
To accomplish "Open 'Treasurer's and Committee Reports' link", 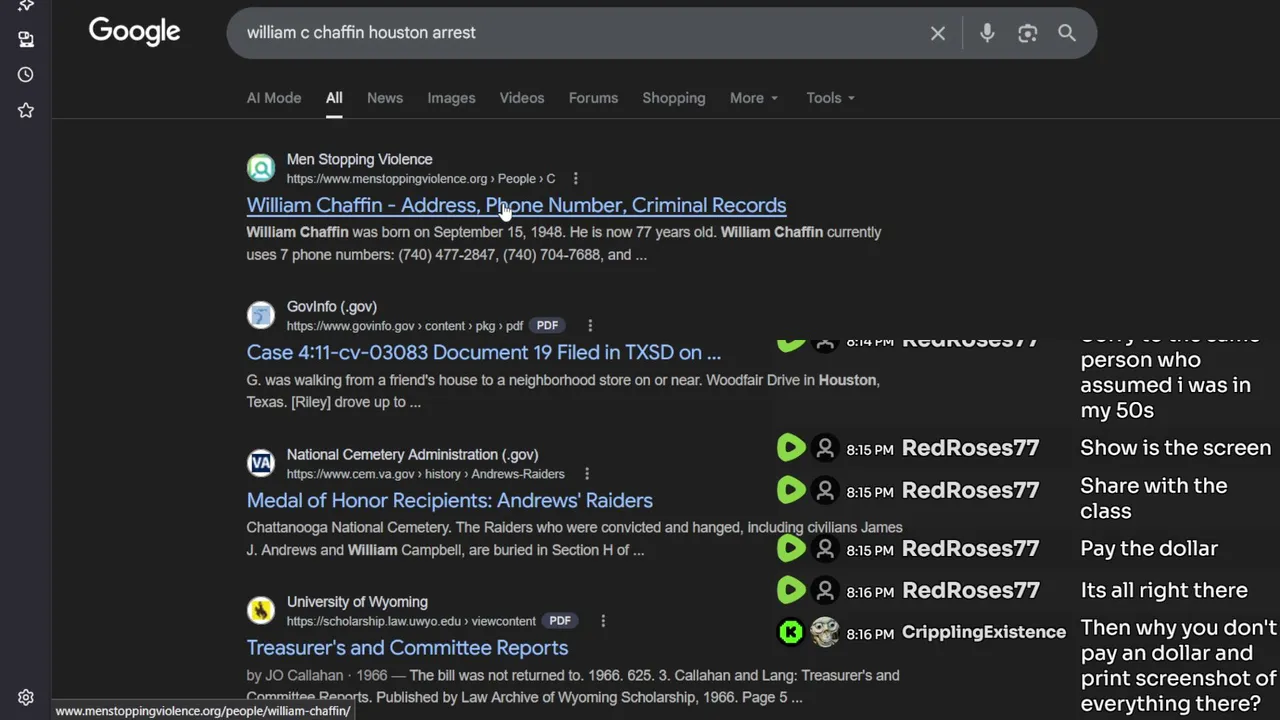I will (x=407, y=648).
